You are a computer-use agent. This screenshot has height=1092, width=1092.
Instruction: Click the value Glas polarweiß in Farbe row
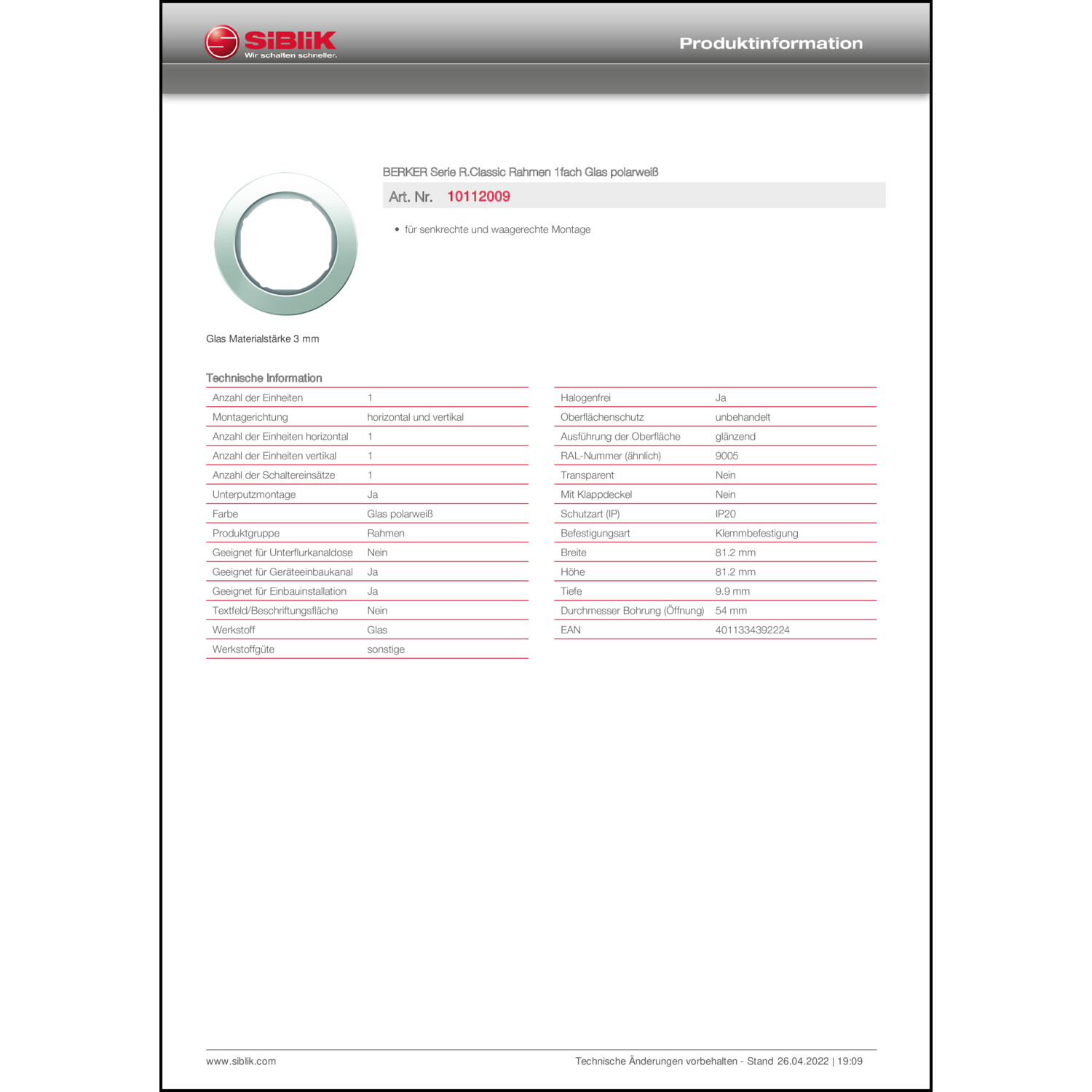pos(400,514)
